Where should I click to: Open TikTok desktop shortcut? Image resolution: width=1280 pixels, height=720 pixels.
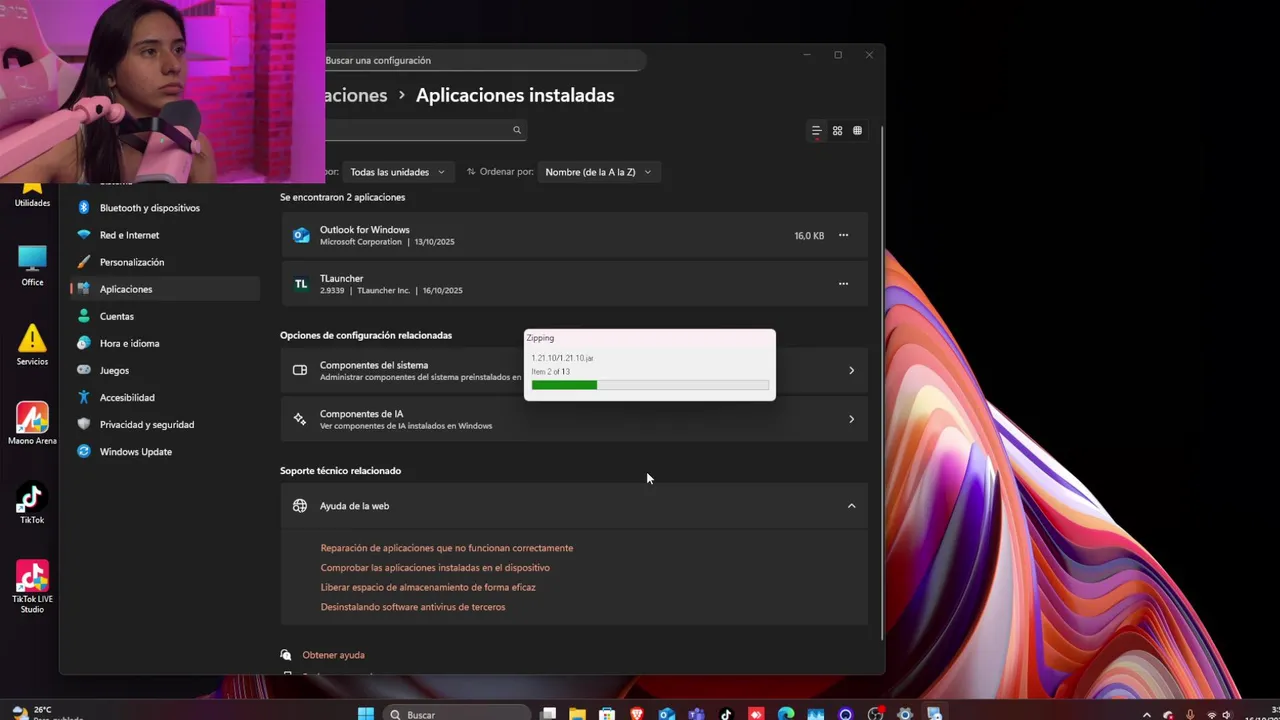(x=32, y=503)
